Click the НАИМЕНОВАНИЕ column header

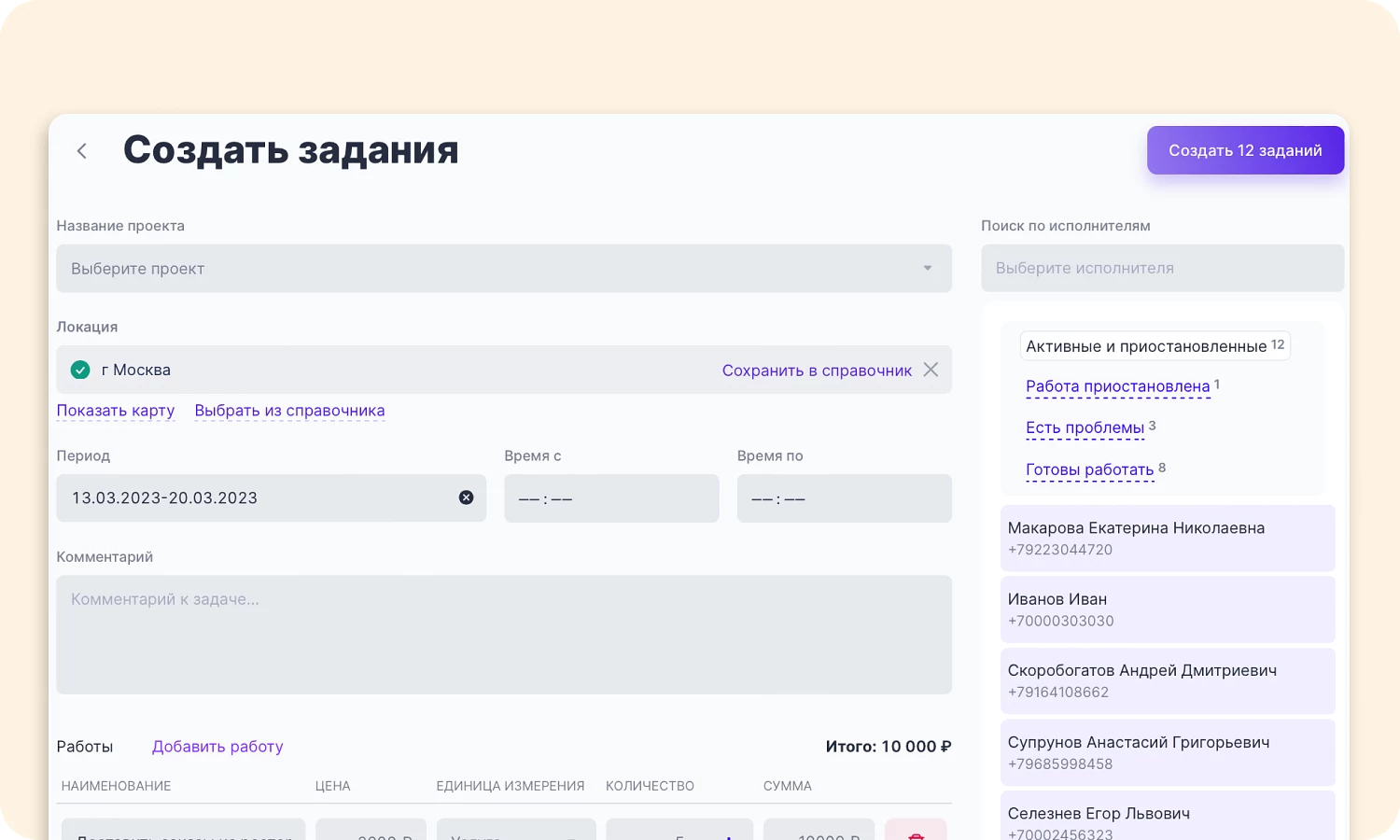(x=117, y=786)
